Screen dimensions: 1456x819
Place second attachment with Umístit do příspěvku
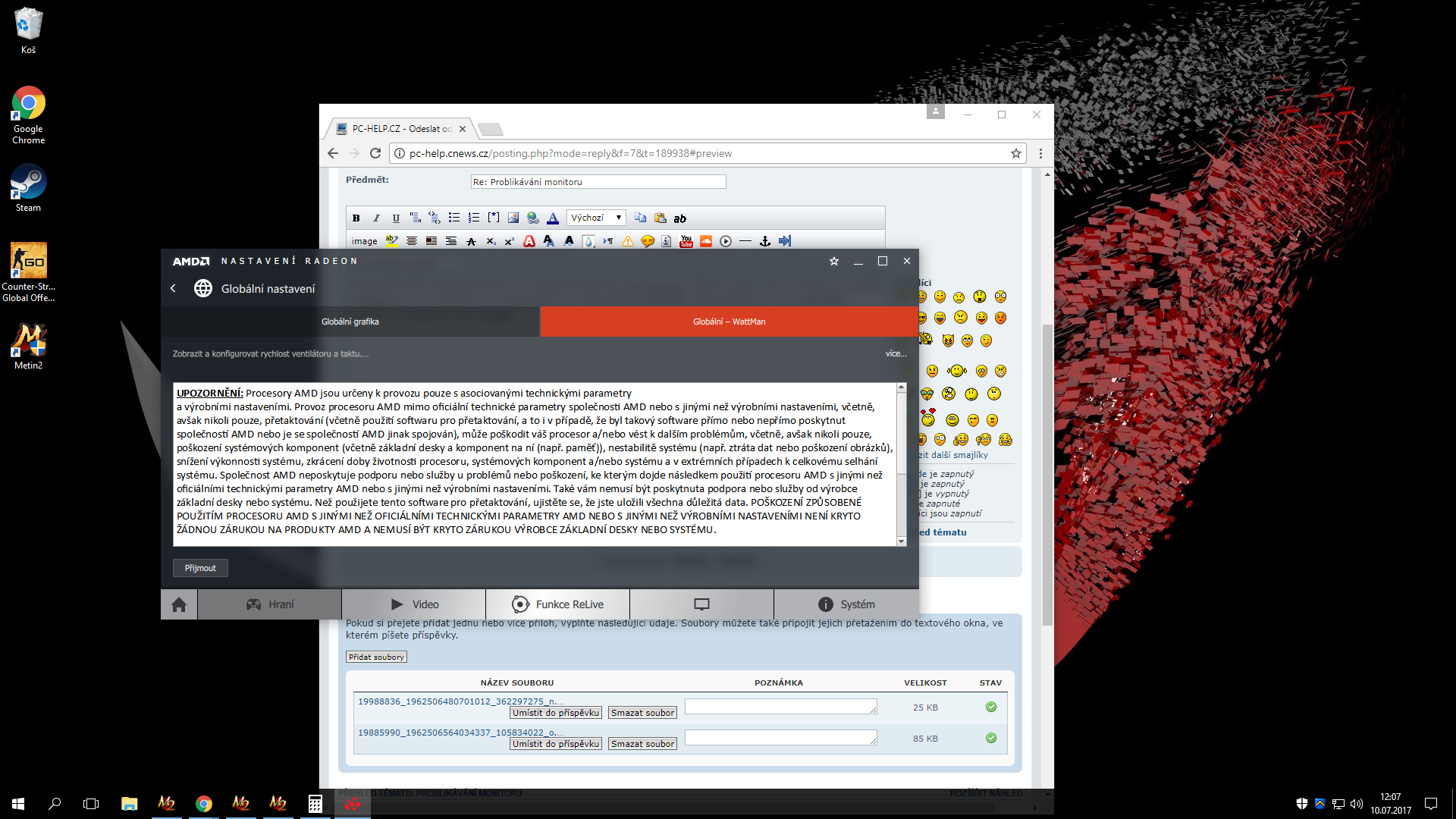pos(556,744)
